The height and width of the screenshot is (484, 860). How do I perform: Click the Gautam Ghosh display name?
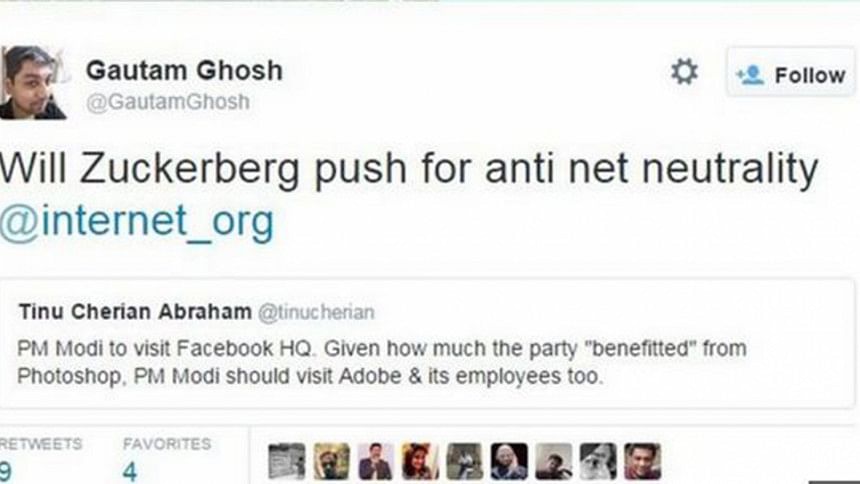[184, 70]
